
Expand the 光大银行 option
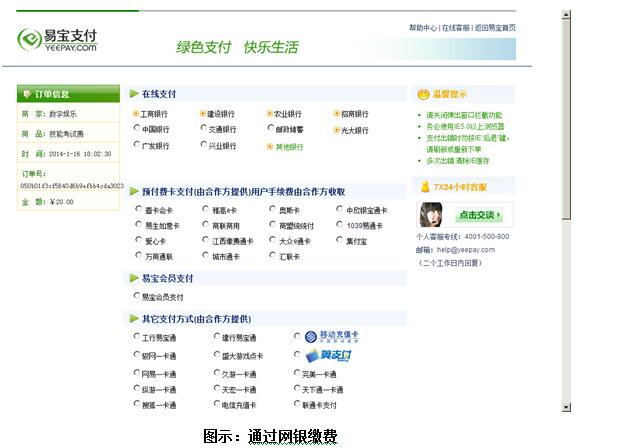[x=336, y=130]
